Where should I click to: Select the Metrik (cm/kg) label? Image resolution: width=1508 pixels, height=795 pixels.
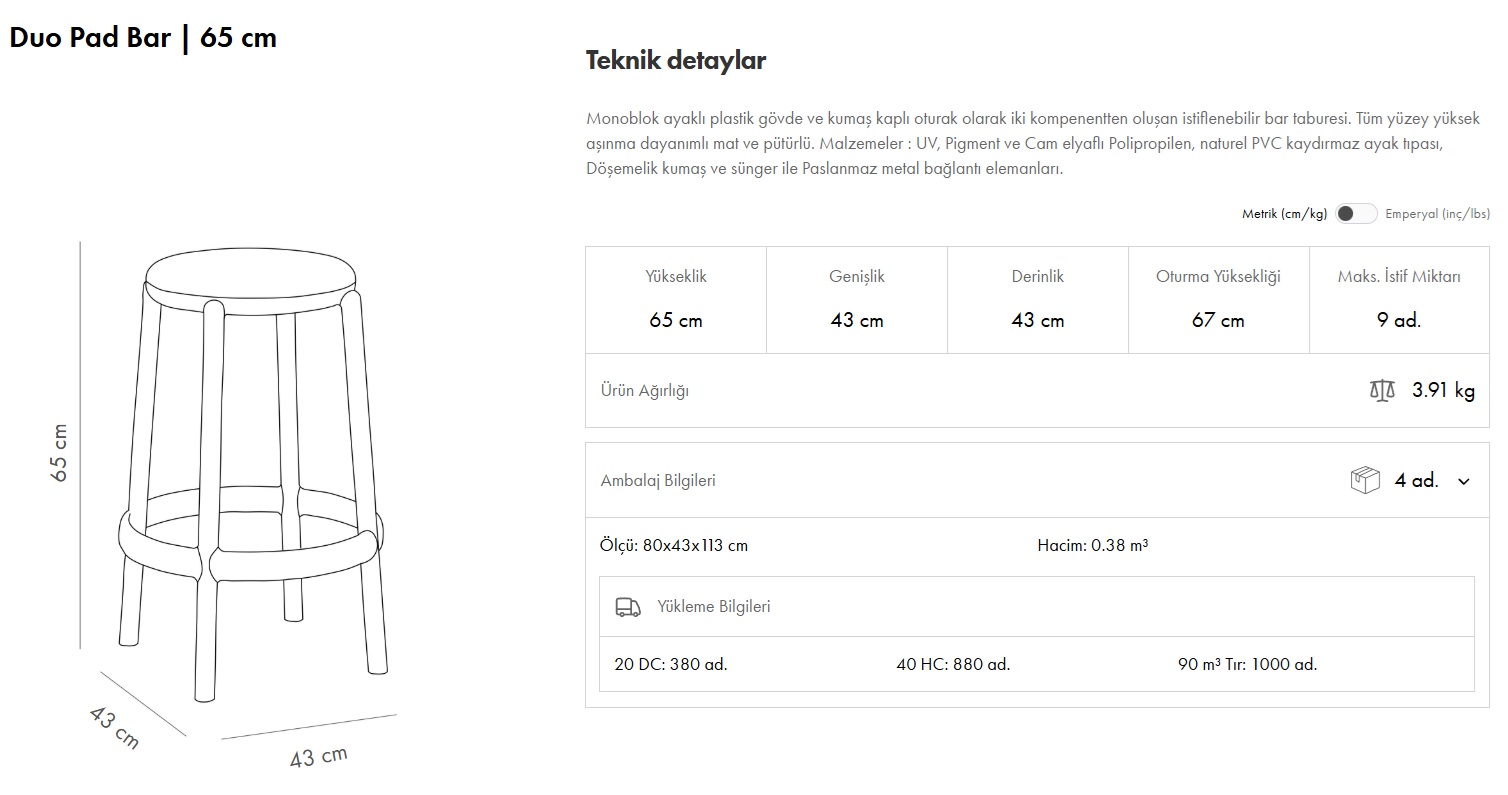click(x=1284, y=214)
